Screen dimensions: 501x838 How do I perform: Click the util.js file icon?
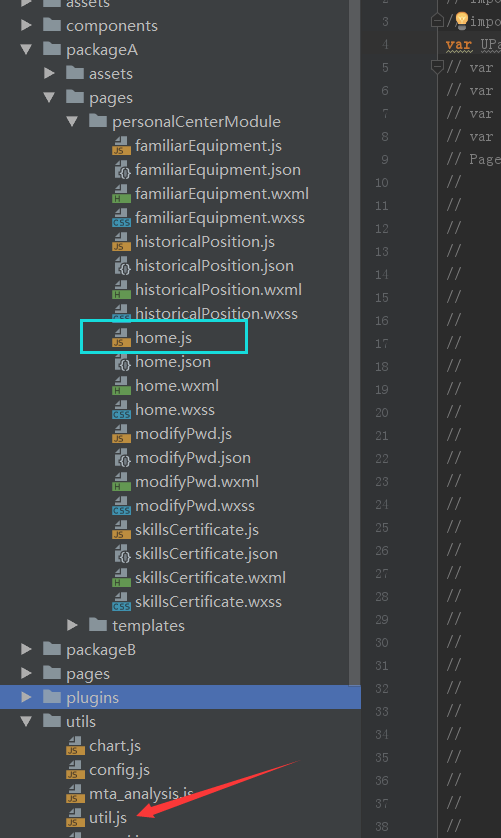pyautogui.click(x=75, y=818)
